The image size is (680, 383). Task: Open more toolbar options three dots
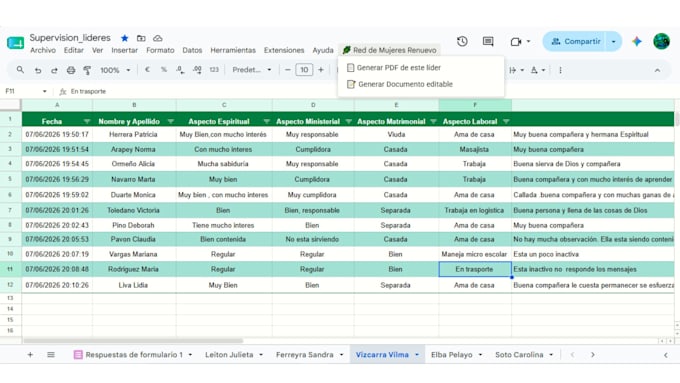click(x=560, y=70)
